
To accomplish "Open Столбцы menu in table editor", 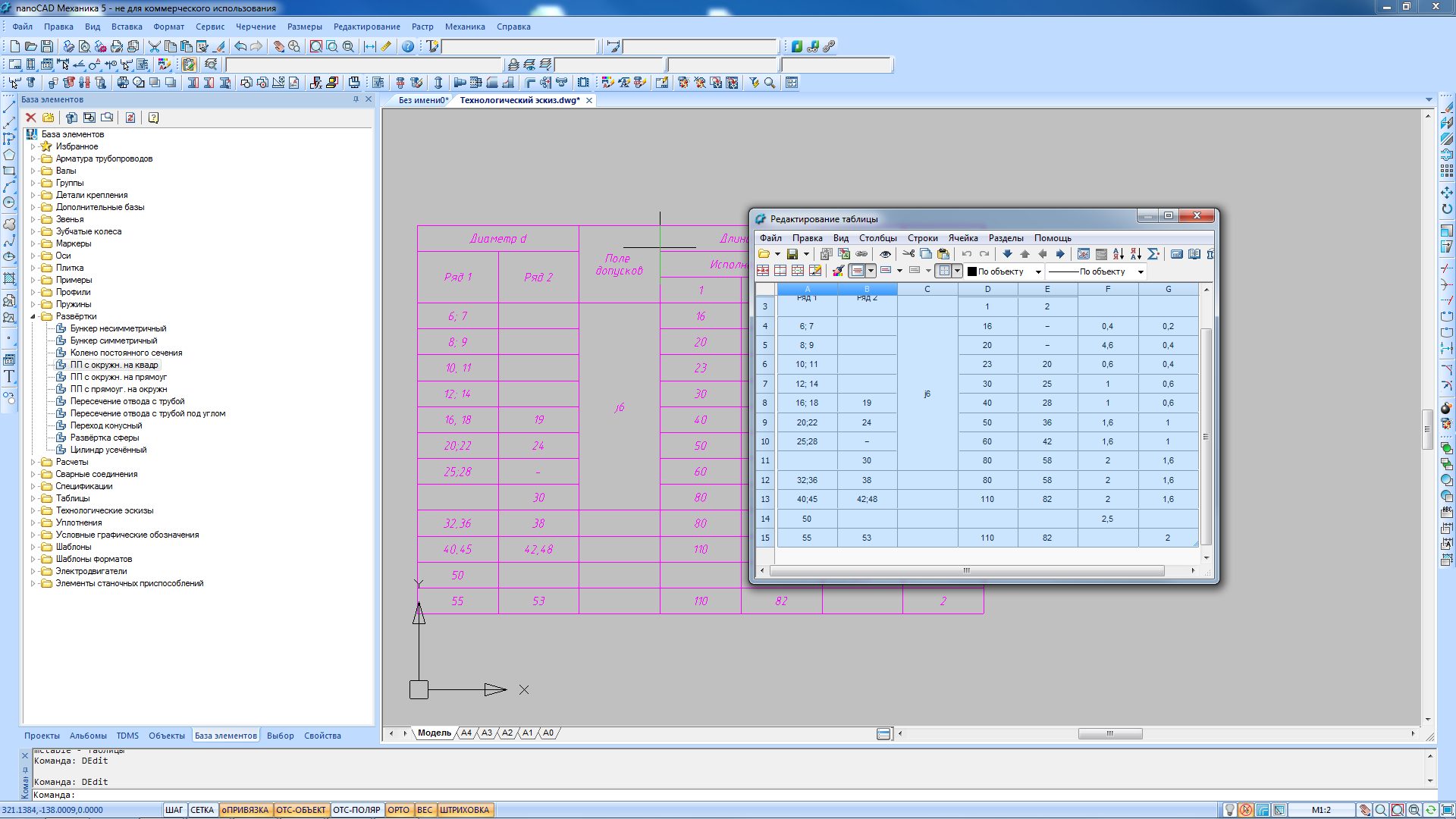I will pyautogui.click(x=877, y=238).
